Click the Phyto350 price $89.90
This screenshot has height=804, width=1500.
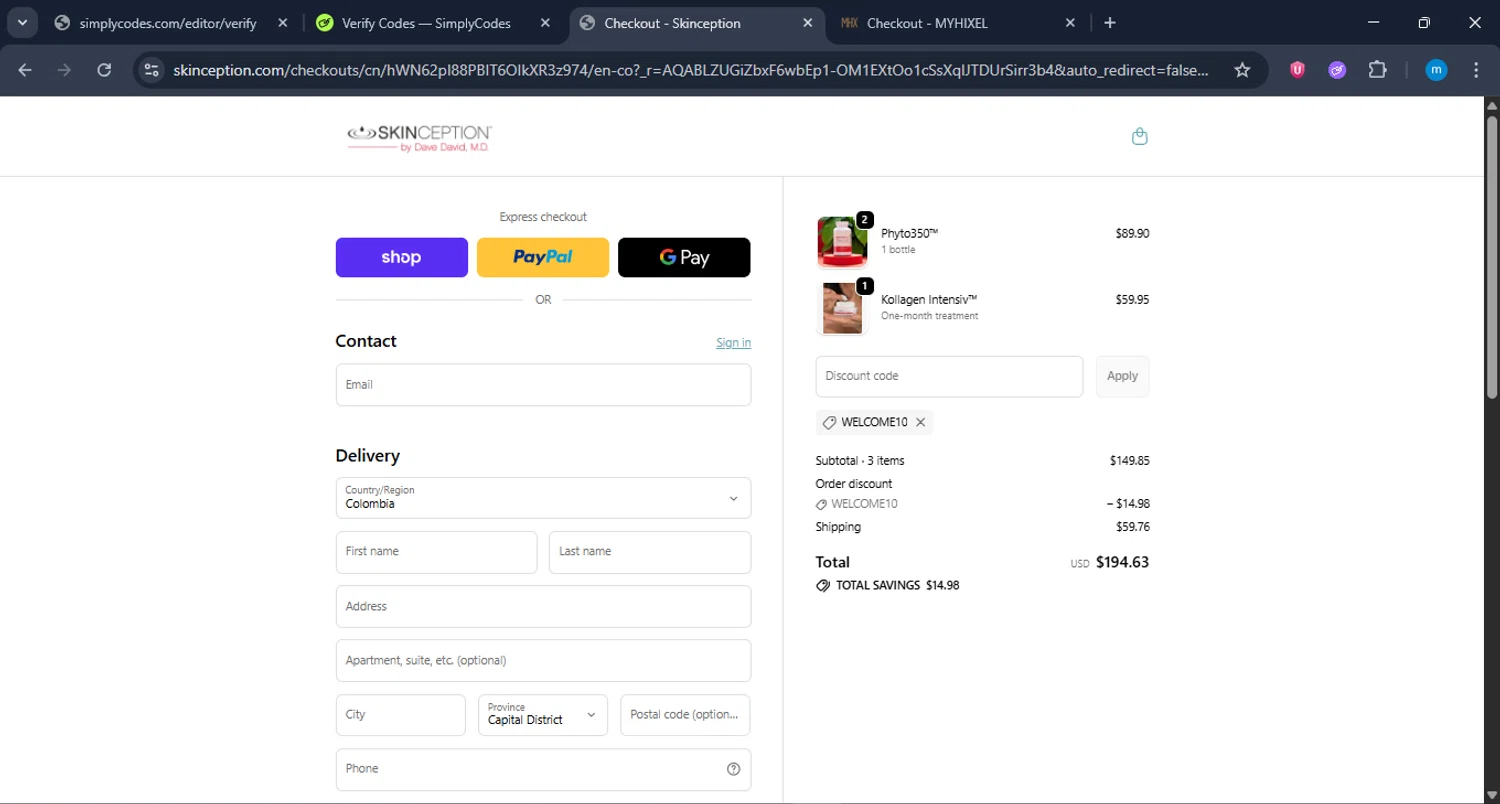1132,234
